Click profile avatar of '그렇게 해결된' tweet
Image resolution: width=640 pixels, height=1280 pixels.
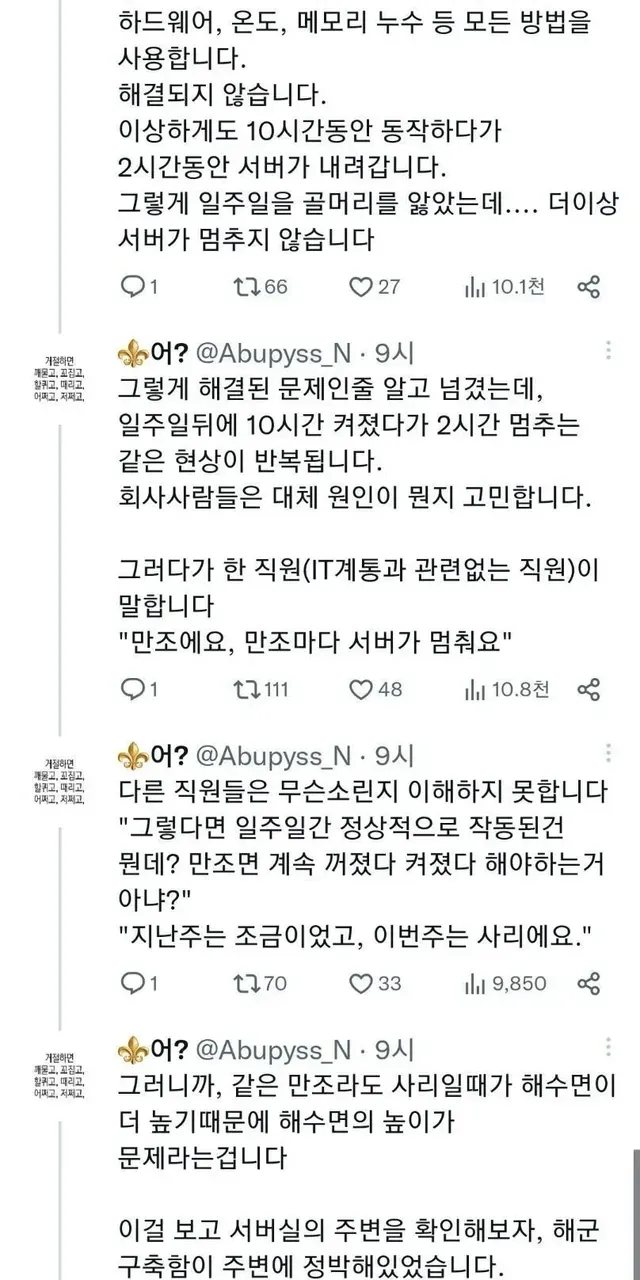click(x=58, y=378)
